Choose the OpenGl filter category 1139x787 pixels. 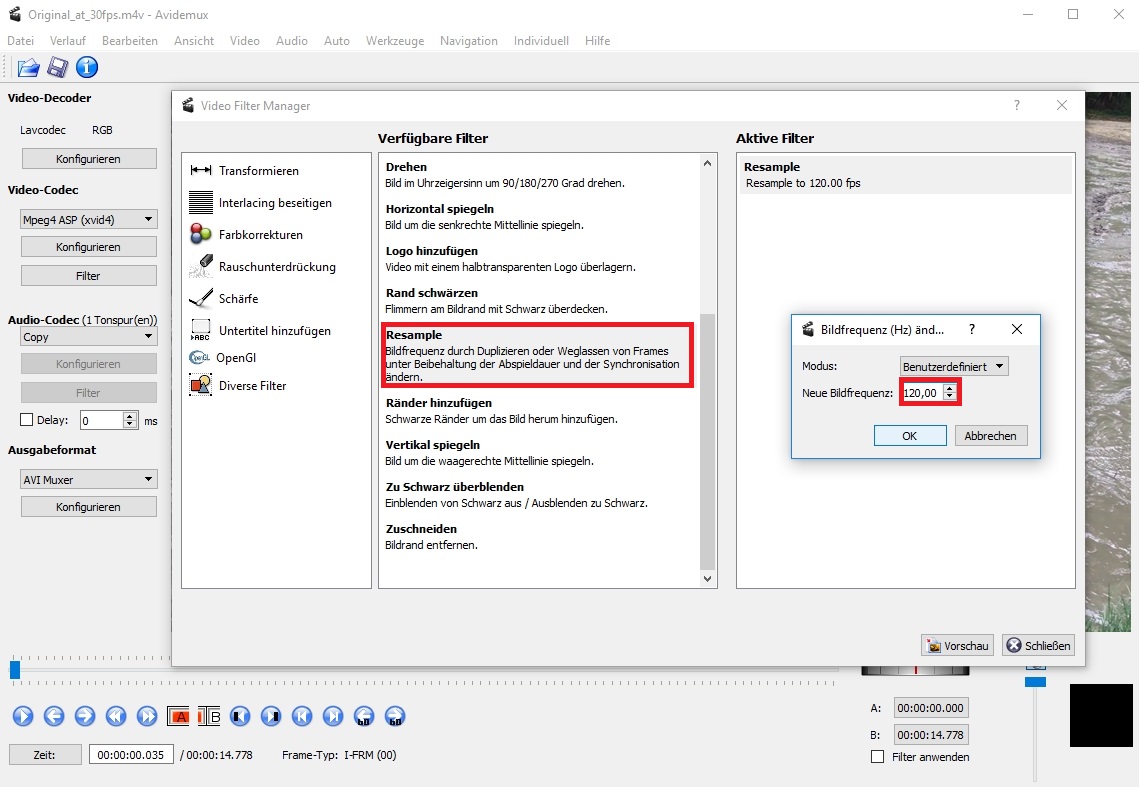point(236,357)
